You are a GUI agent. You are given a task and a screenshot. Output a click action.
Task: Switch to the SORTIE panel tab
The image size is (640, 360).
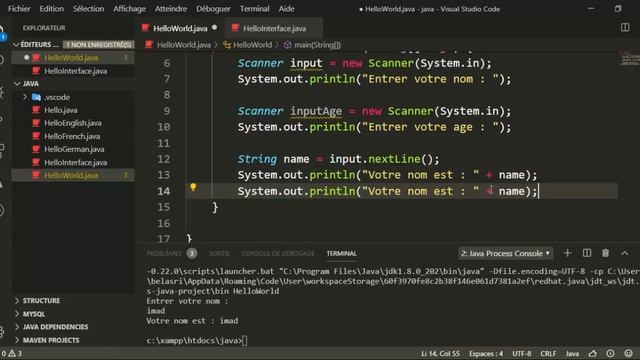(x=219, y=253)
